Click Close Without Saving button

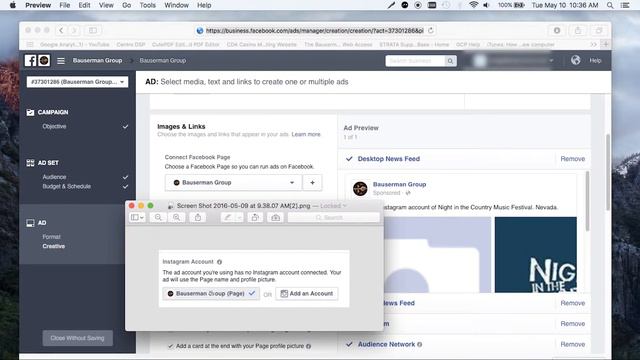(78, 338)
